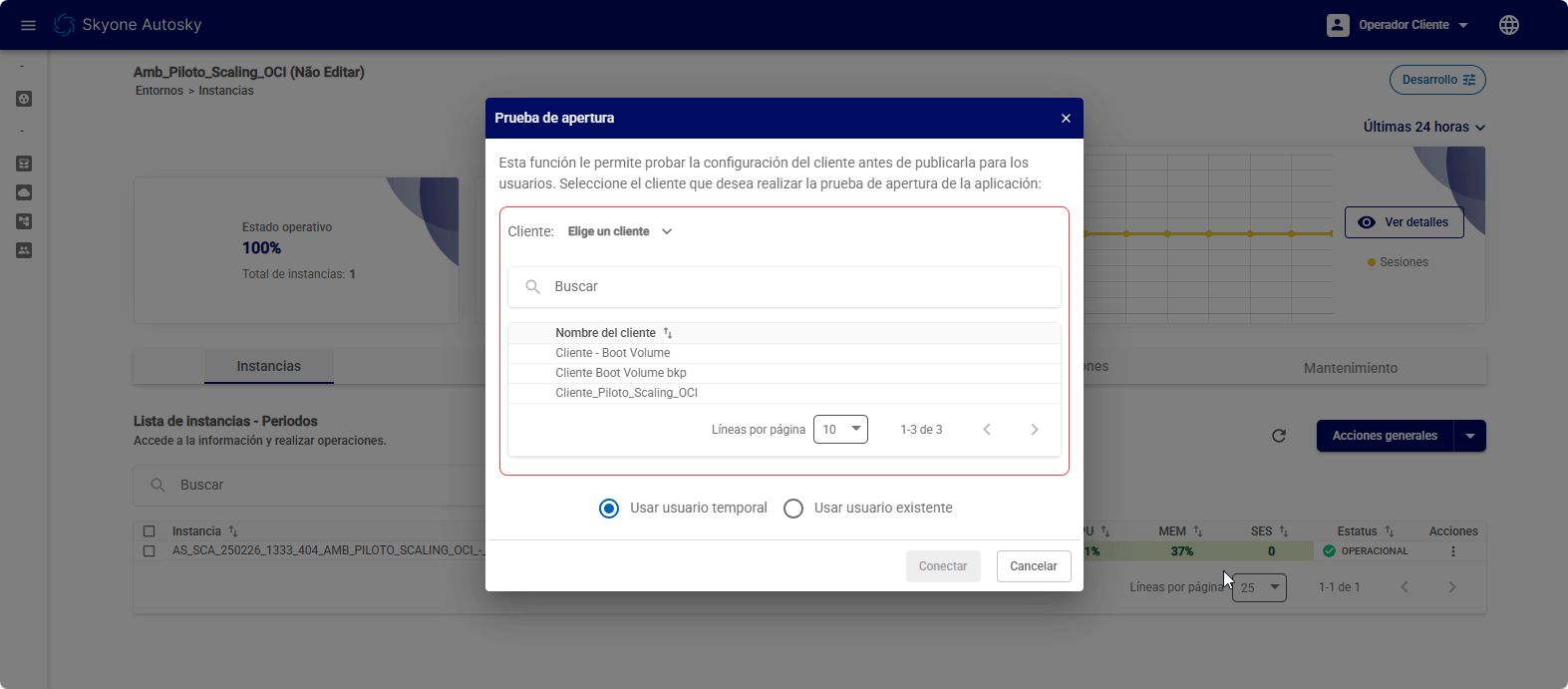Click the refresh icon beside Acciones generales
Viewport: 1568px width, 689px height.
(1279, 436)
